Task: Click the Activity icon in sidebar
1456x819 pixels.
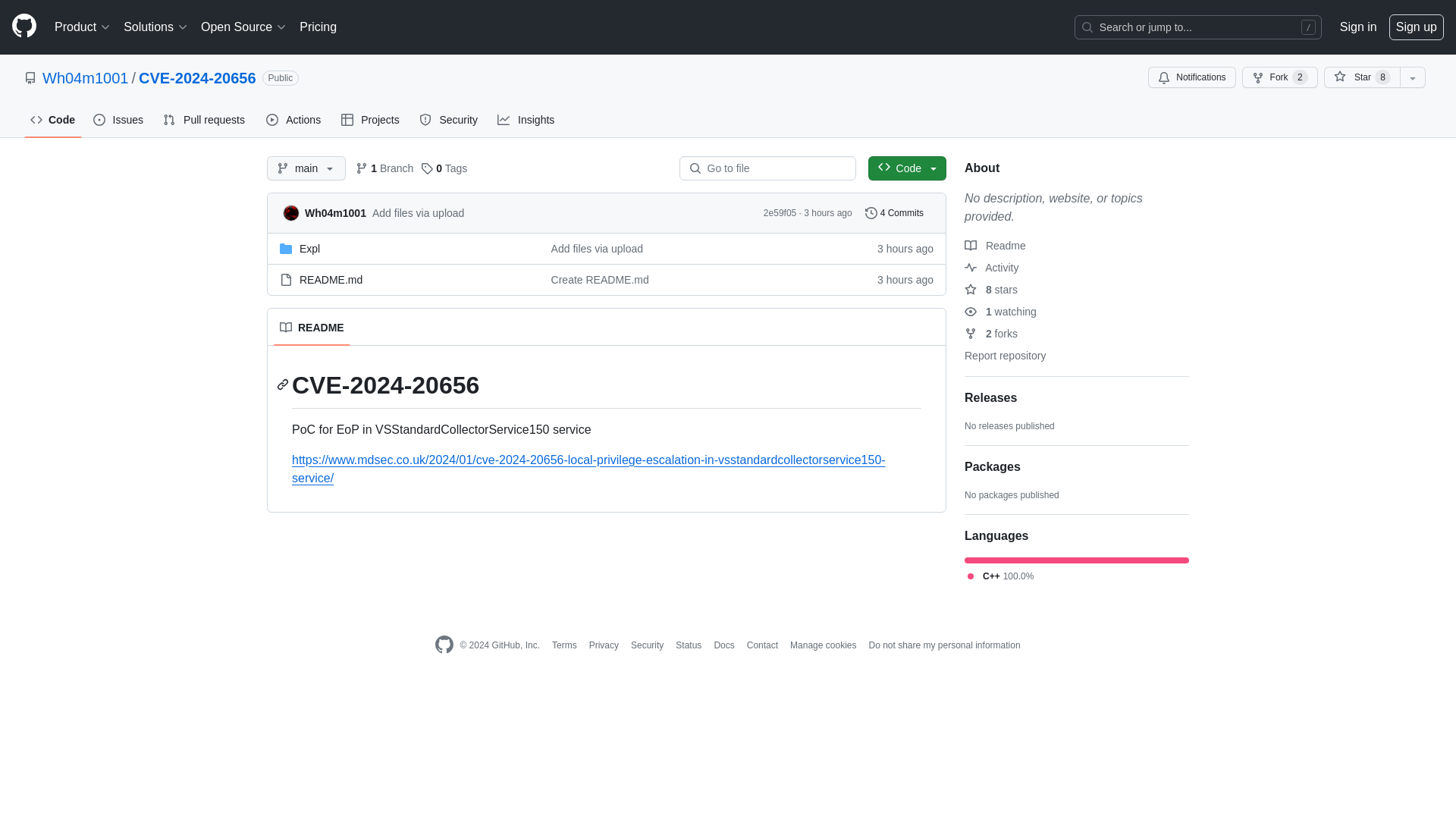Action: (970, 267)
